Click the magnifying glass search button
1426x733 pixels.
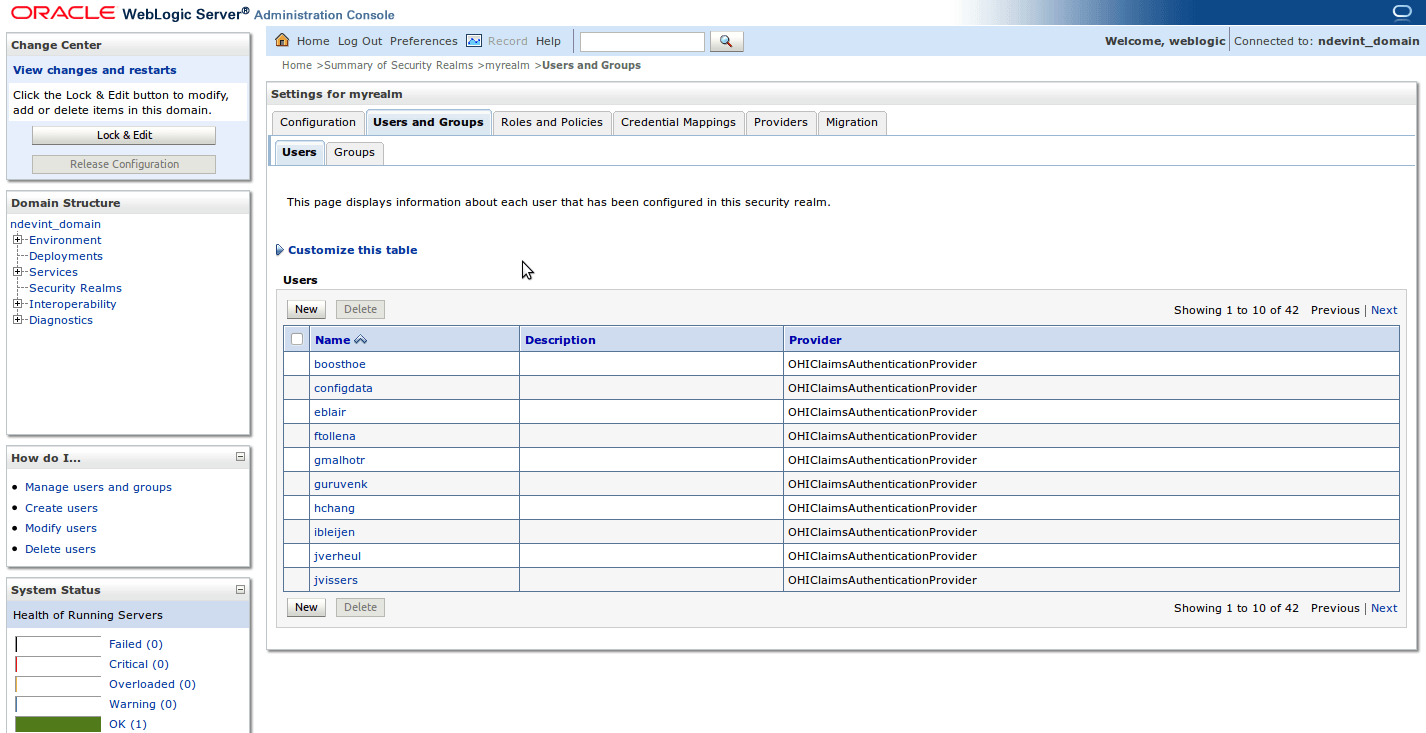pyautogui.click(x=727, y=41)
